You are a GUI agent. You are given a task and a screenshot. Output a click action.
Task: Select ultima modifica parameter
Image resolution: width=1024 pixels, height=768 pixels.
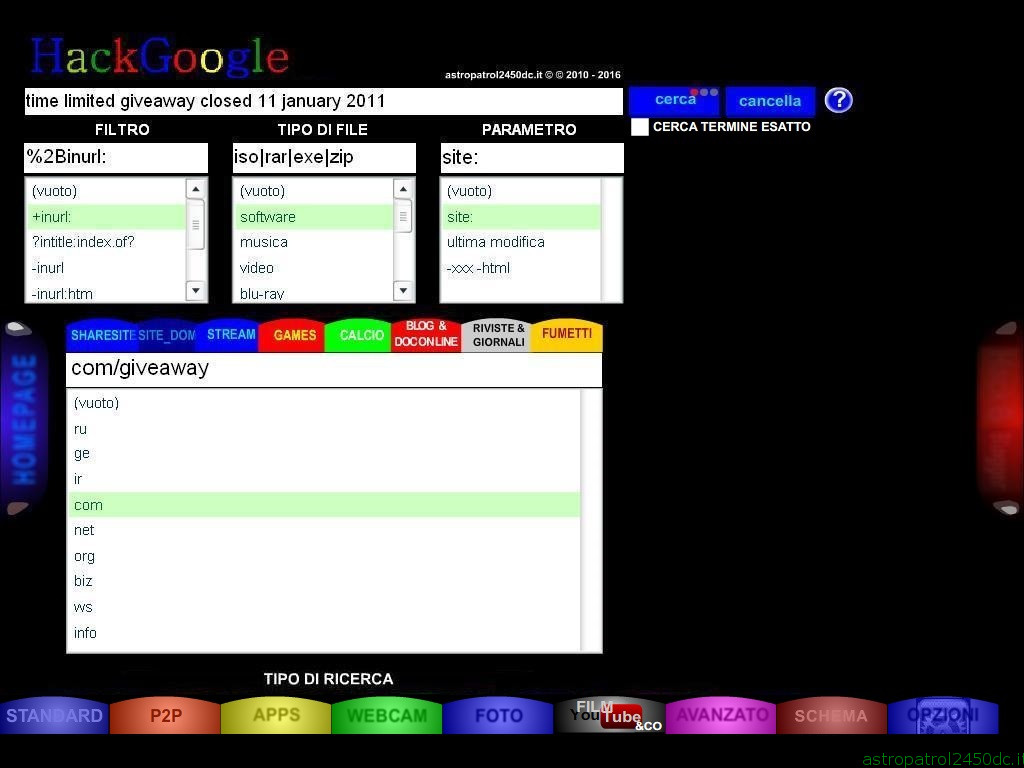coord(521,242)
